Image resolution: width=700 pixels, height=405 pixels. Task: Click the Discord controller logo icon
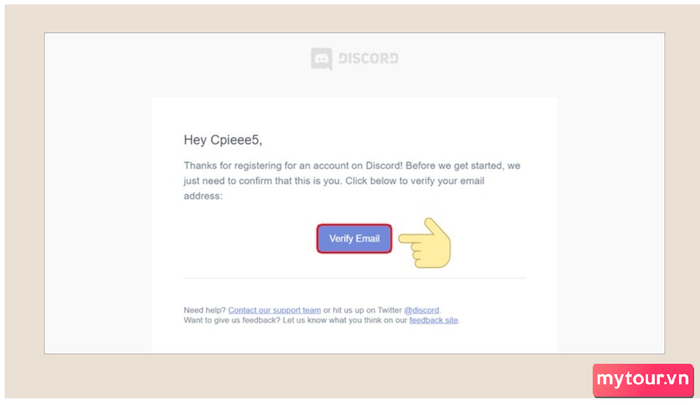[x=322, y=59]
